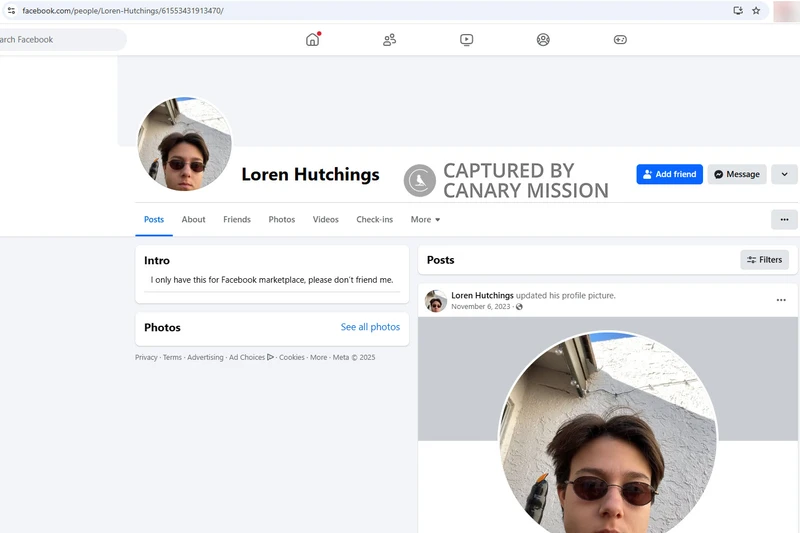The height and width of the screenshot is (533, 800).
Task: Open the large profile picture avatar
Action: (x=184, y=144)
